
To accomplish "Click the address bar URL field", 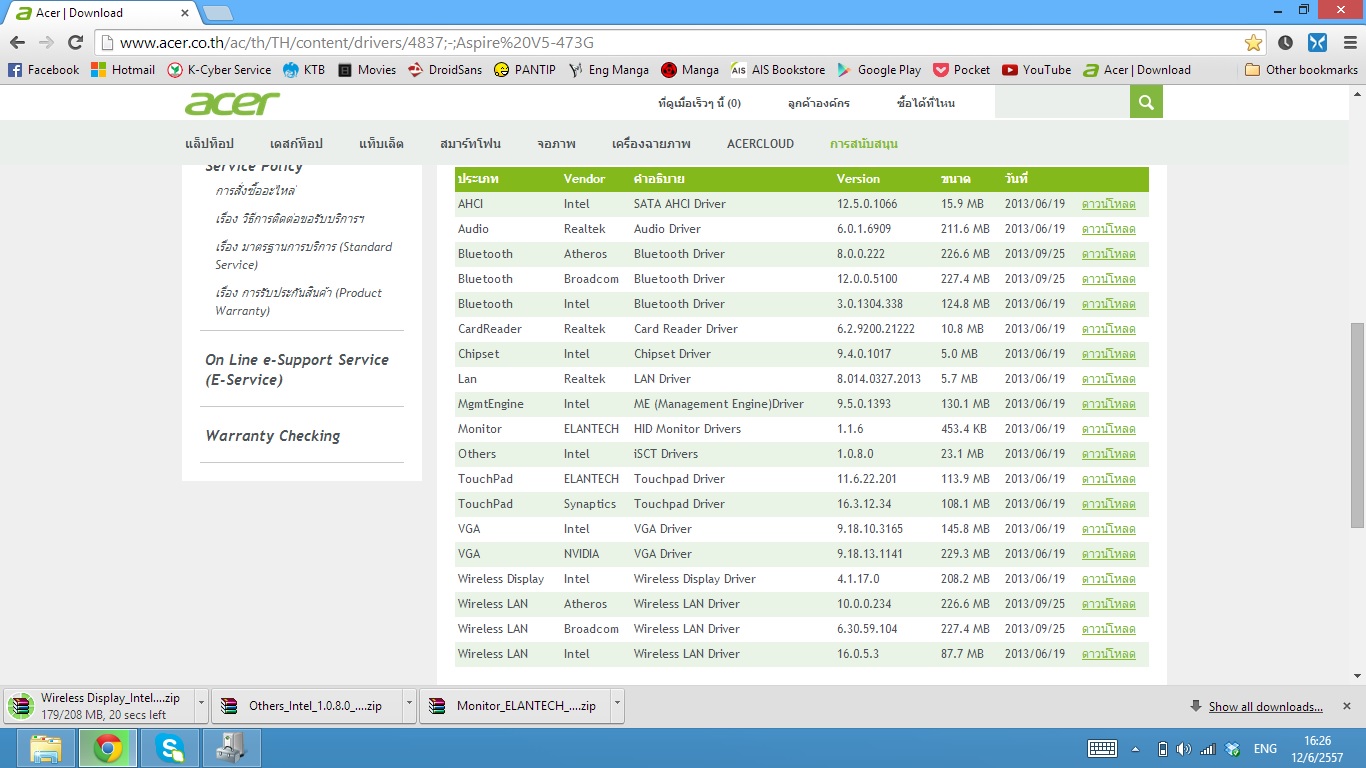I will [x=668, y=43].
